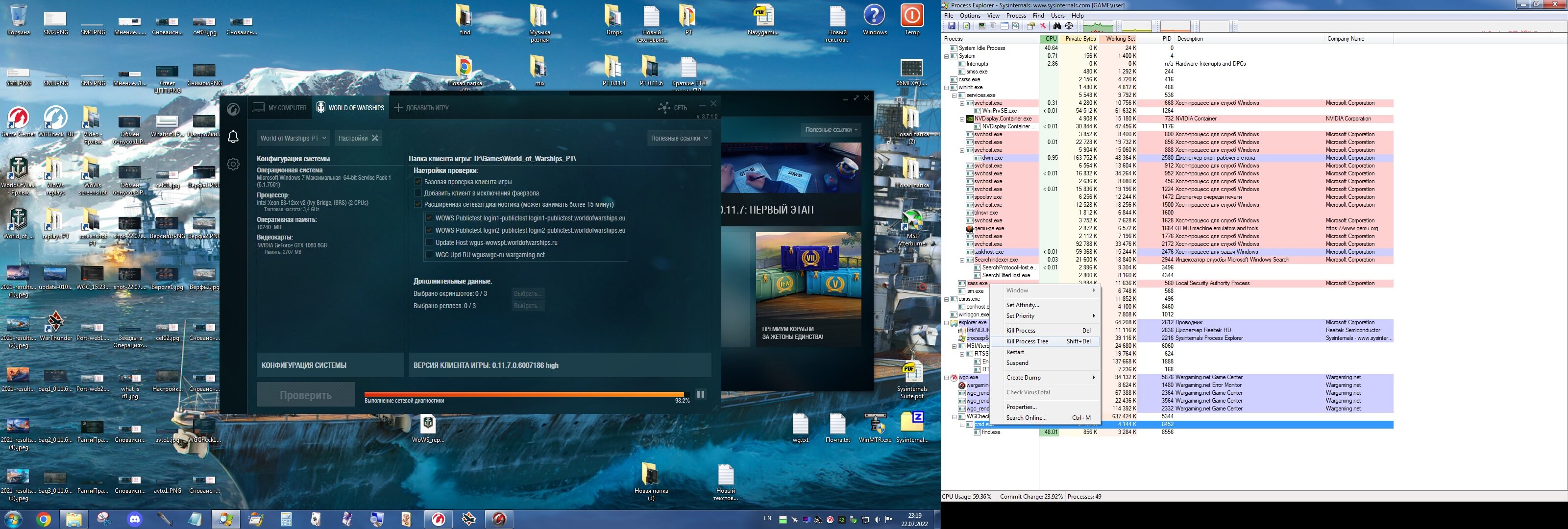The image size is (1568, 529).
Task: Choose Suspend in the context menu
Action: pyautogui.click(x=1045, y=363)
